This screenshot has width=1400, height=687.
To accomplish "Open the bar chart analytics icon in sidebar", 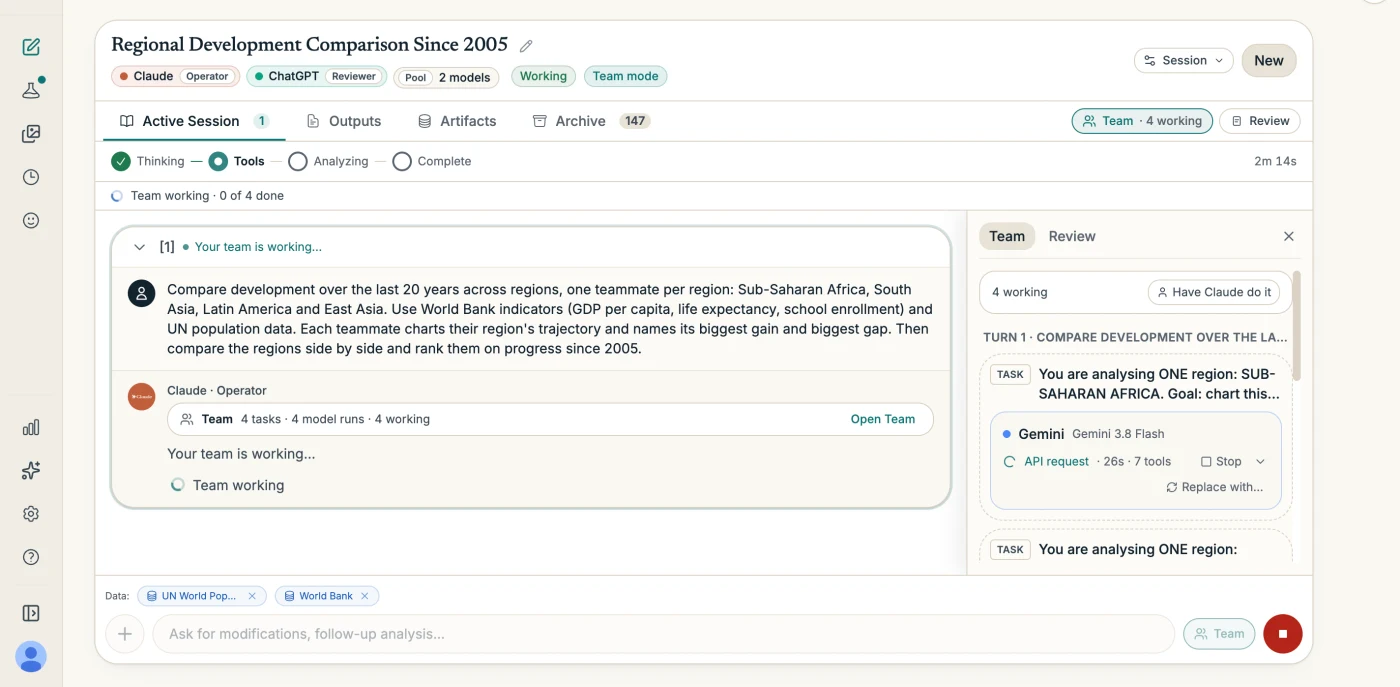I will (31, 427).
